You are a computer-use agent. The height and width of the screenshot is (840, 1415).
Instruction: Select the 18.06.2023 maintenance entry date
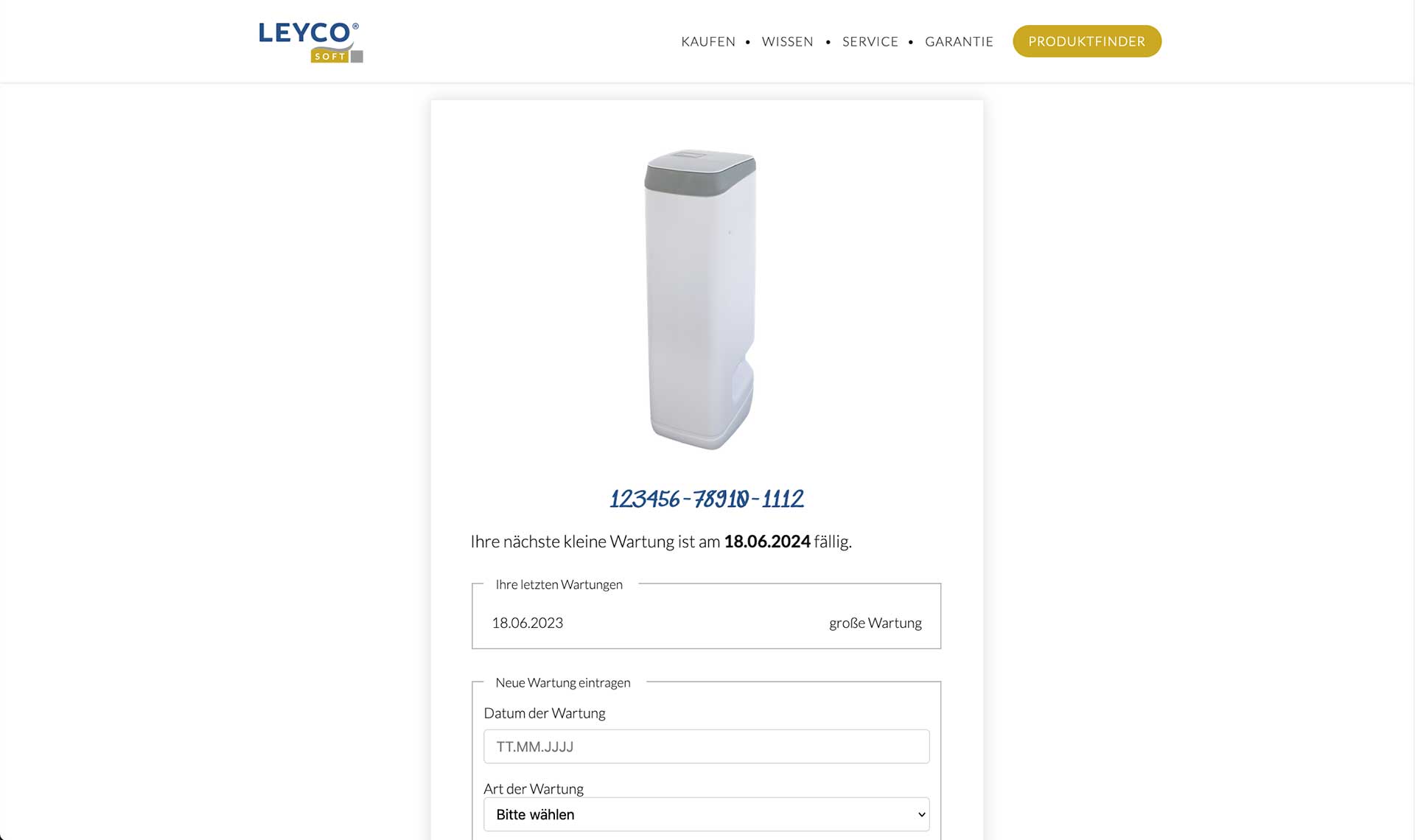[528, 623]
